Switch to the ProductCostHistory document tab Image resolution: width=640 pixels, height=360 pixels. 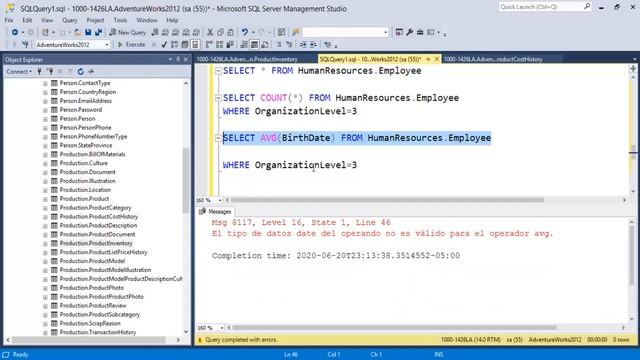point(493,60)
